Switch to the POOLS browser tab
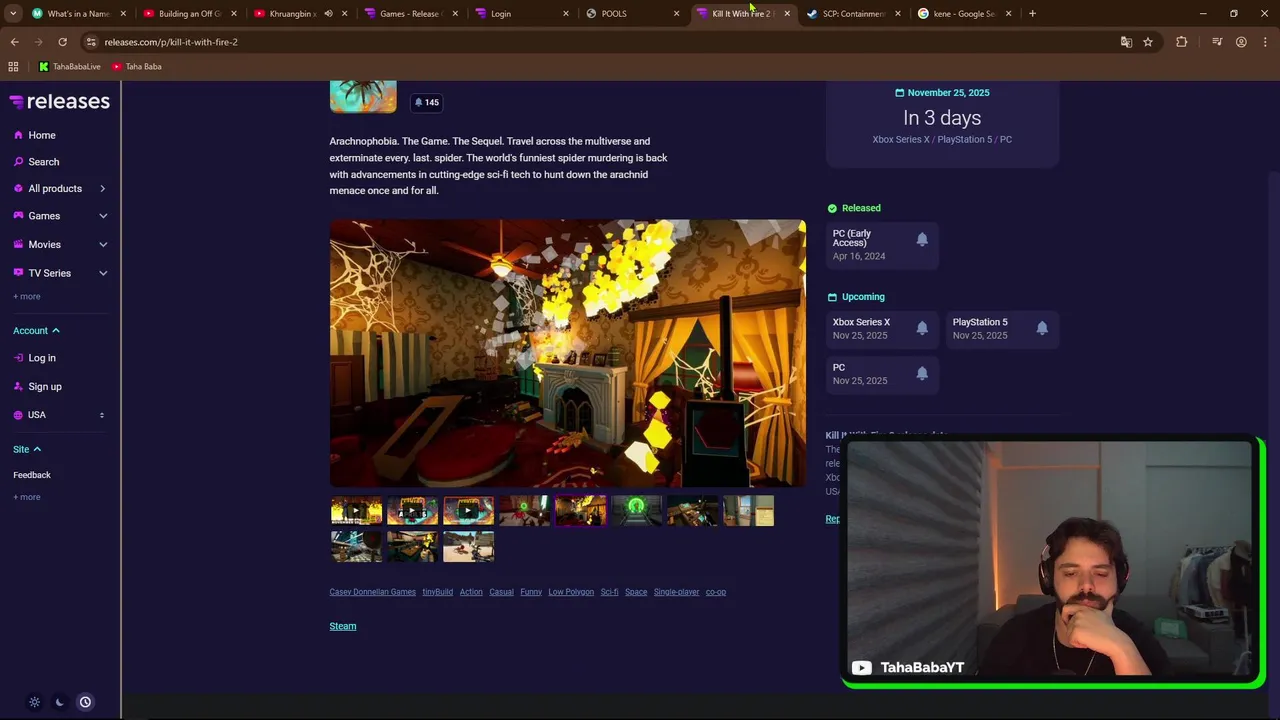 tap(632, 14)
